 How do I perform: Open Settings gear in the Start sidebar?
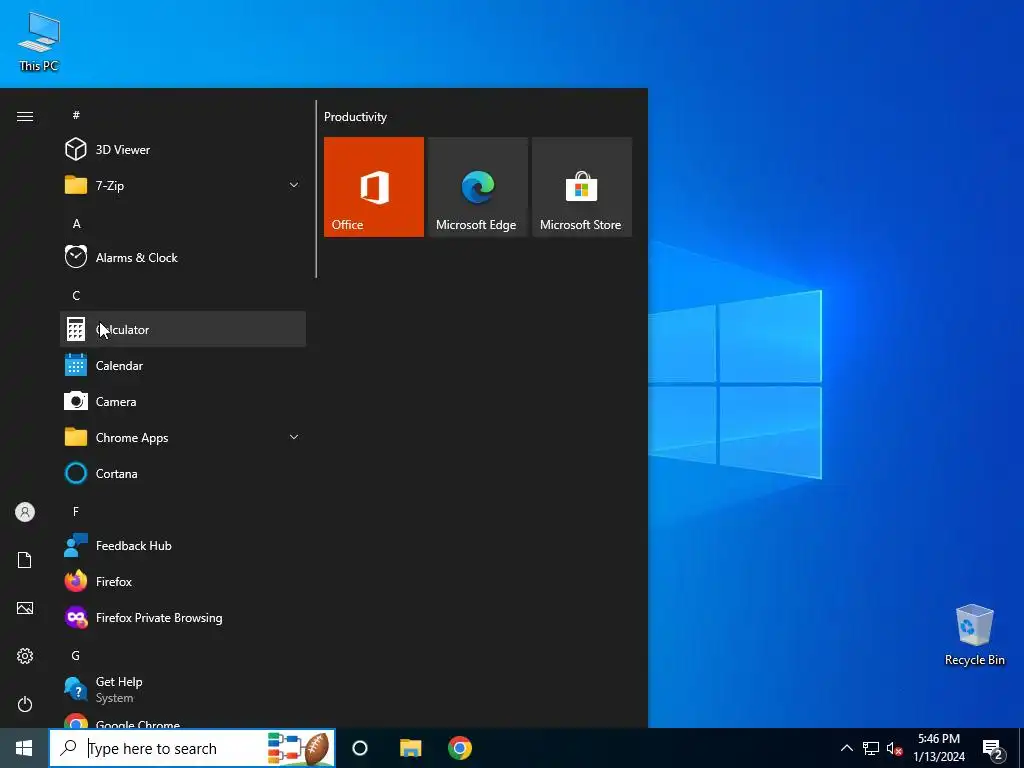click(25, 656)
